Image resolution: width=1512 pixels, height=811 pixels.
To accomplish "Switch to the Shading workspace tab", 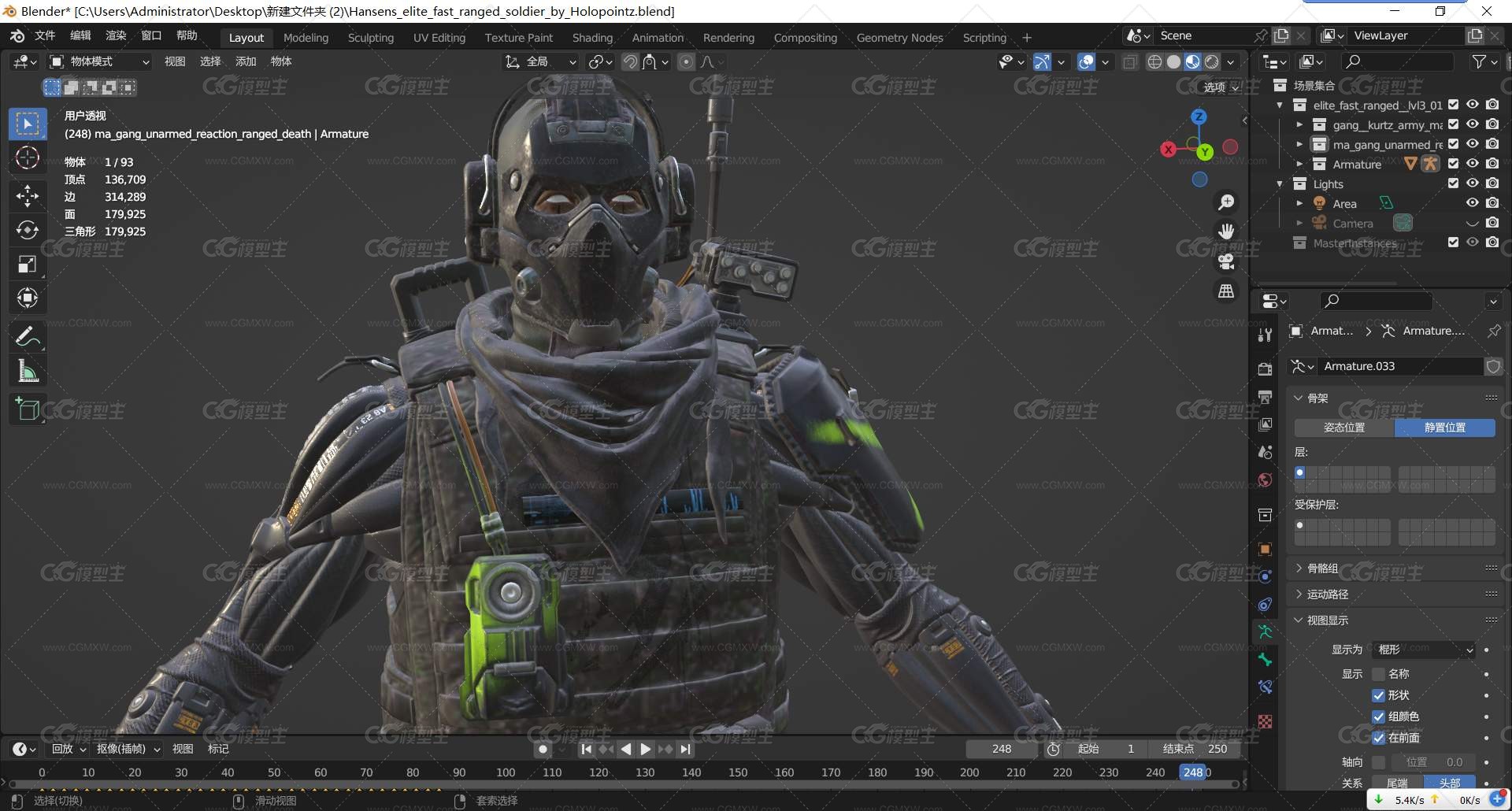I will click(x=592, y=38).
